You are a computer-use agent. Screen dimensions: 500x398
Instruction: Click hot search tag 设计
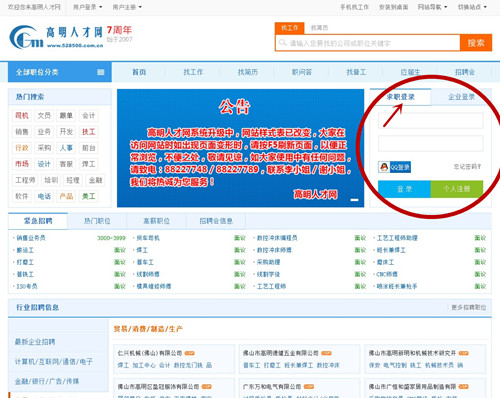(44, 164)
